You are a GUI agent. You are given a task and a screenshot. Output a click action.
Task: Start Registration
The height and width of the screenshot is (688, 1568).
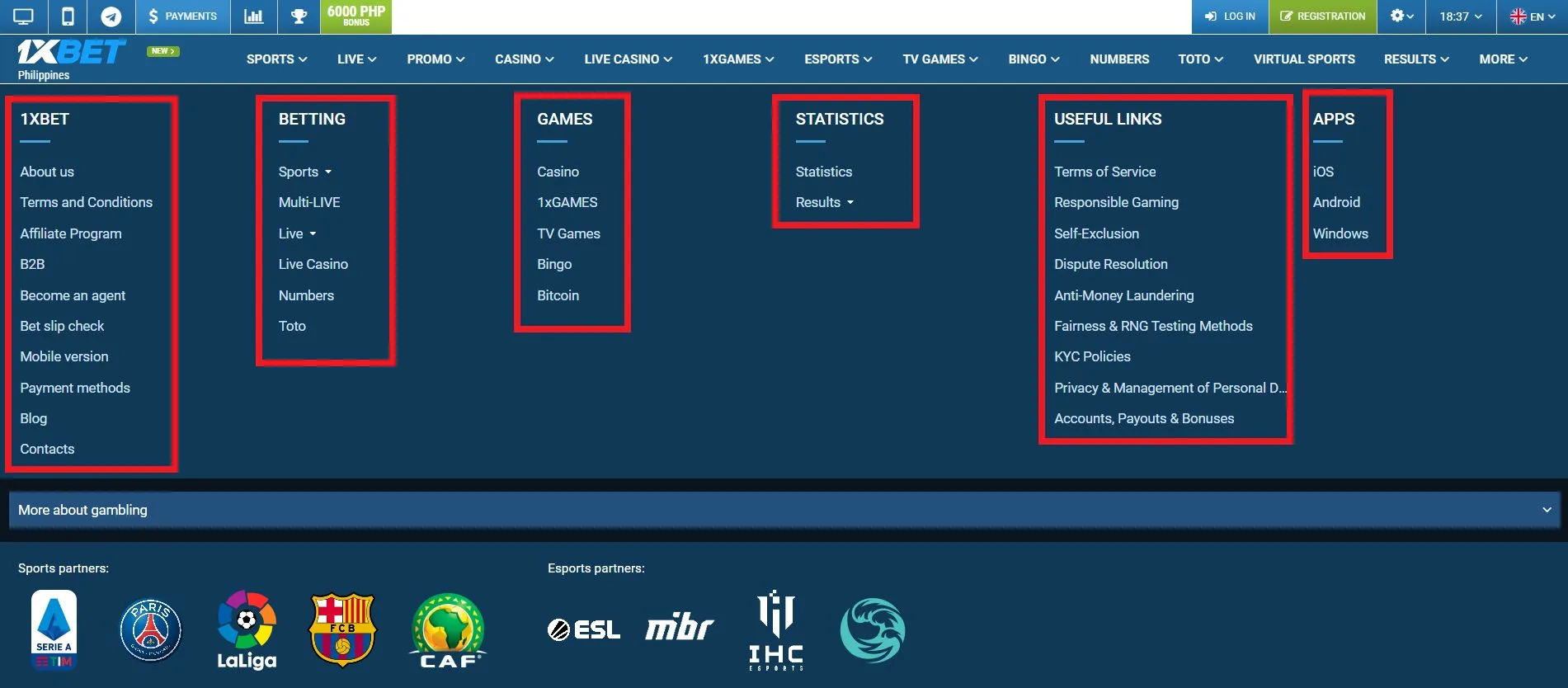1323,16
